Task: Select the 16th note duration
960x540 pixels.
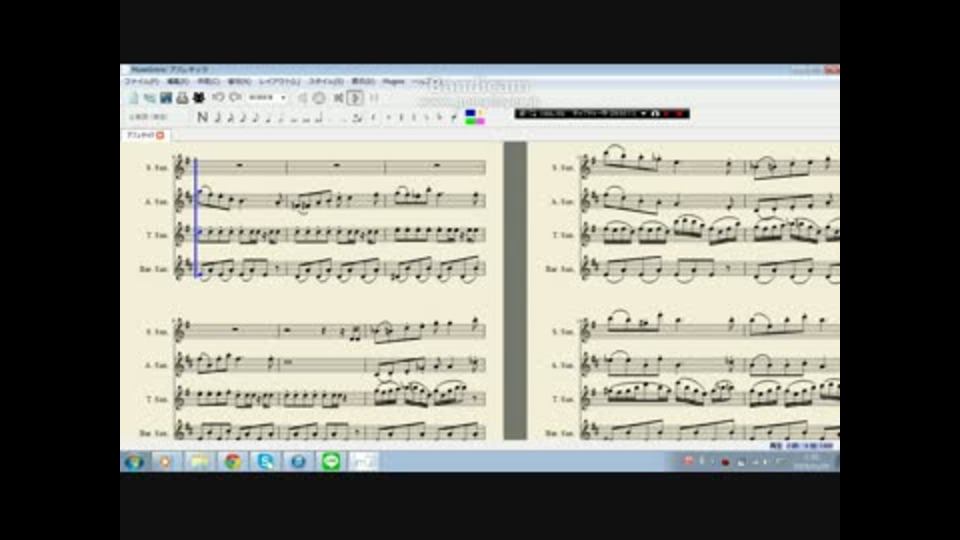Action: 242,118
